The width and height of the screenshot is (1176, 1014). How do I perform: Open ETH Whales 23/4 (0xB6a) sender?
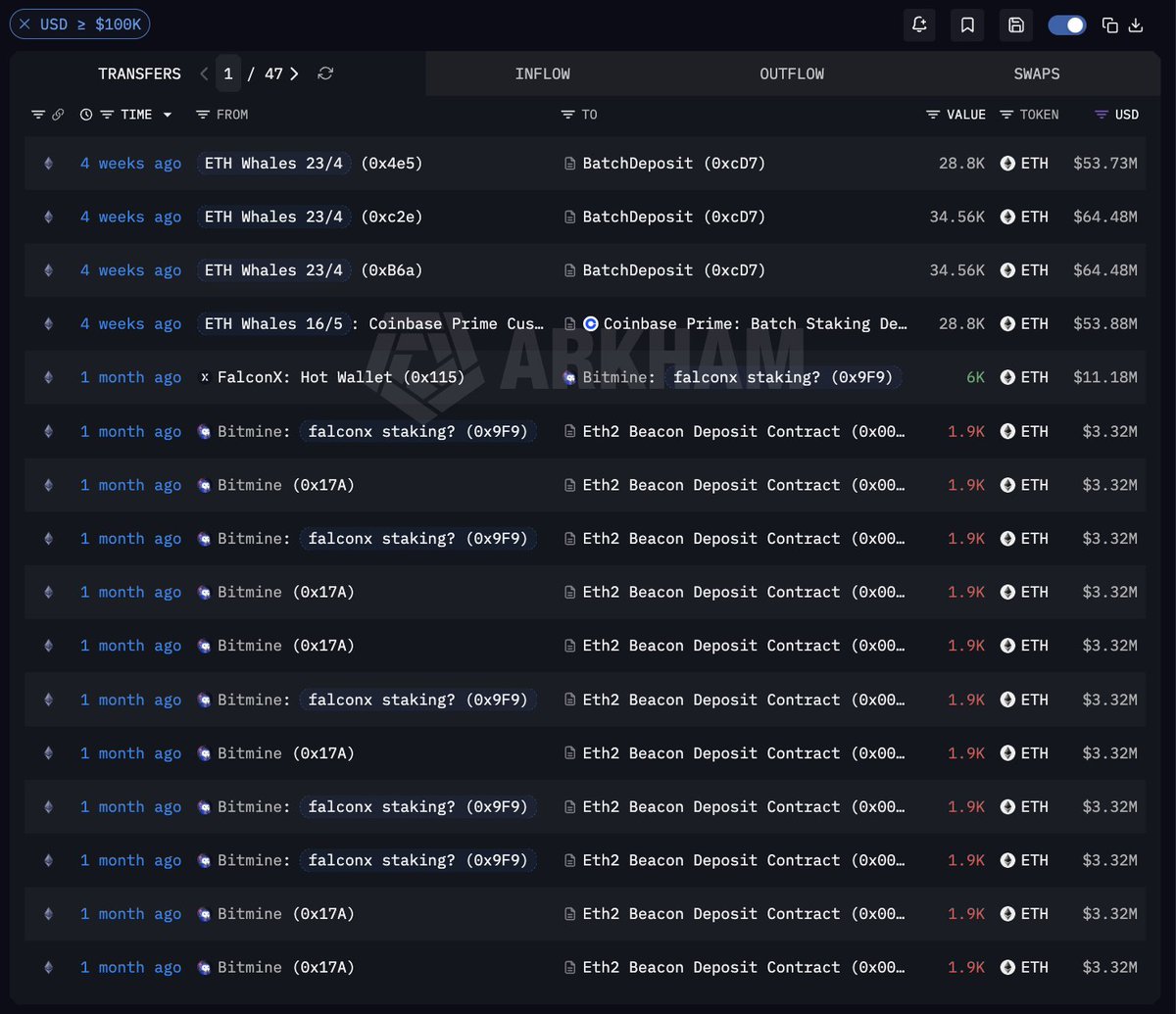pos(310,270)
